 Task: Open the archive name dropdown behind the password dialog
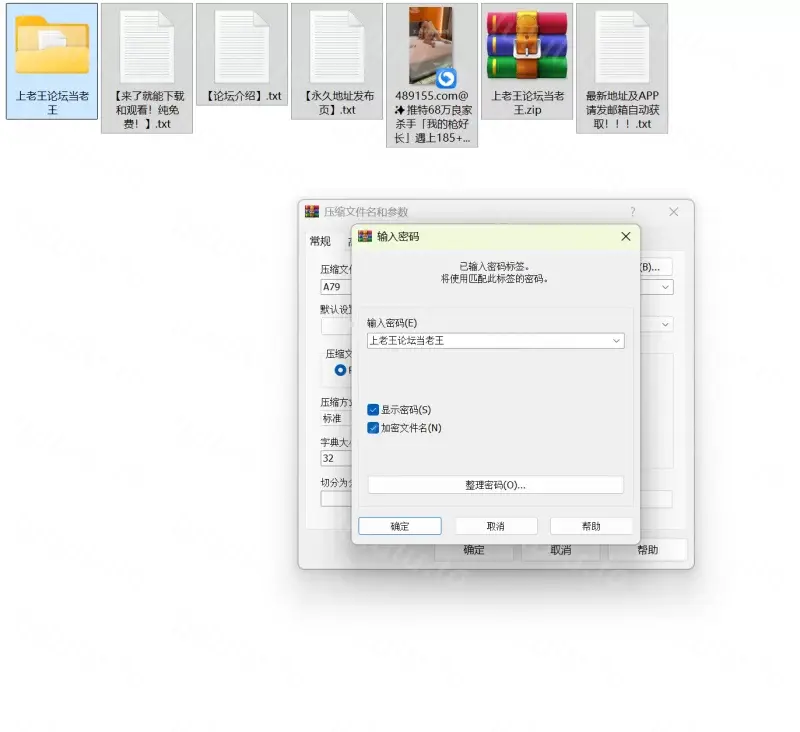[x=666, y=287]
